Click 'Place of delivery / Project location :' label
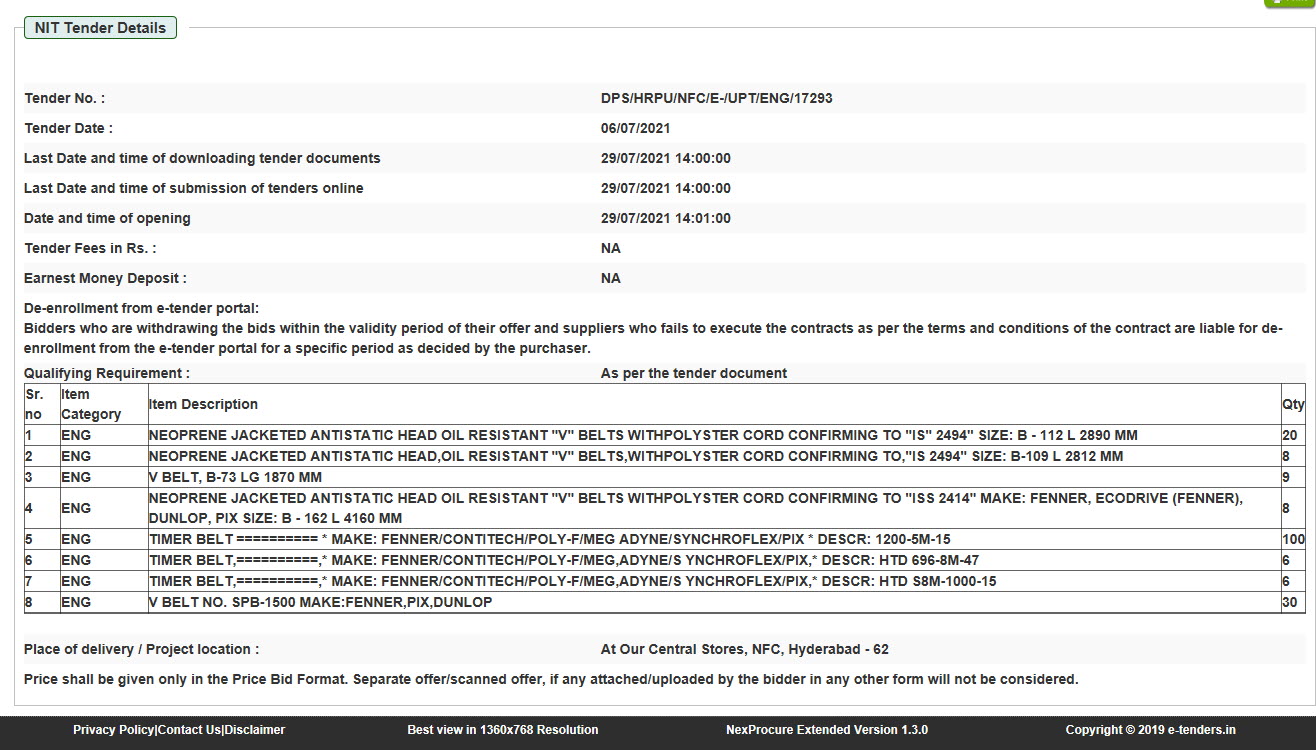The width and height of the screenshot is (1316, 750). click(141, 649)
